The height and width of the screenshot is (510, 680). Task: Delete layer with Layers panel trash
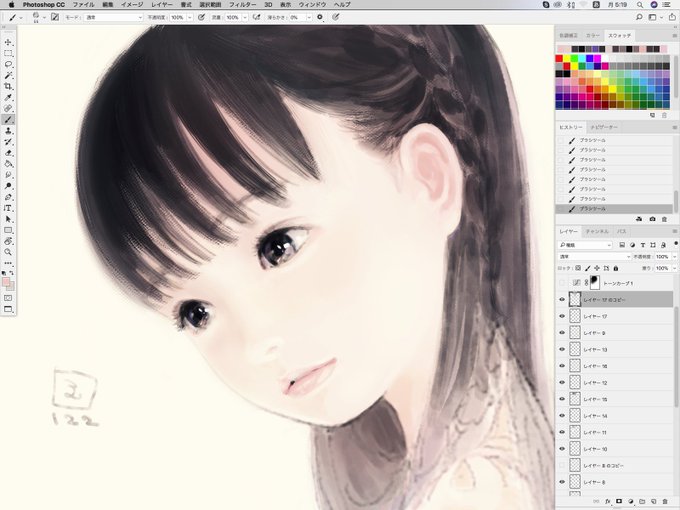coord(665,502)
